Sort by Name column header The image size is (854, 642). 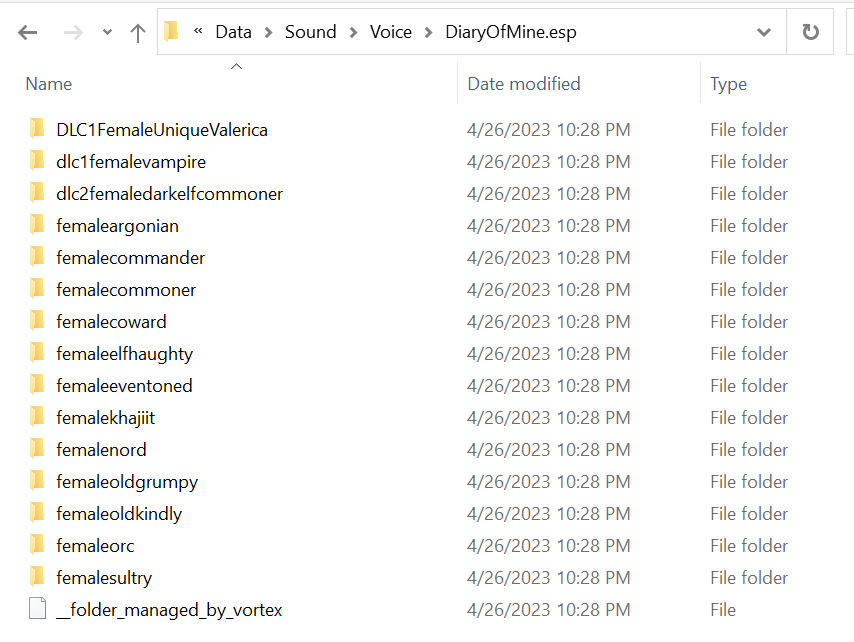[x=48, y=84]
